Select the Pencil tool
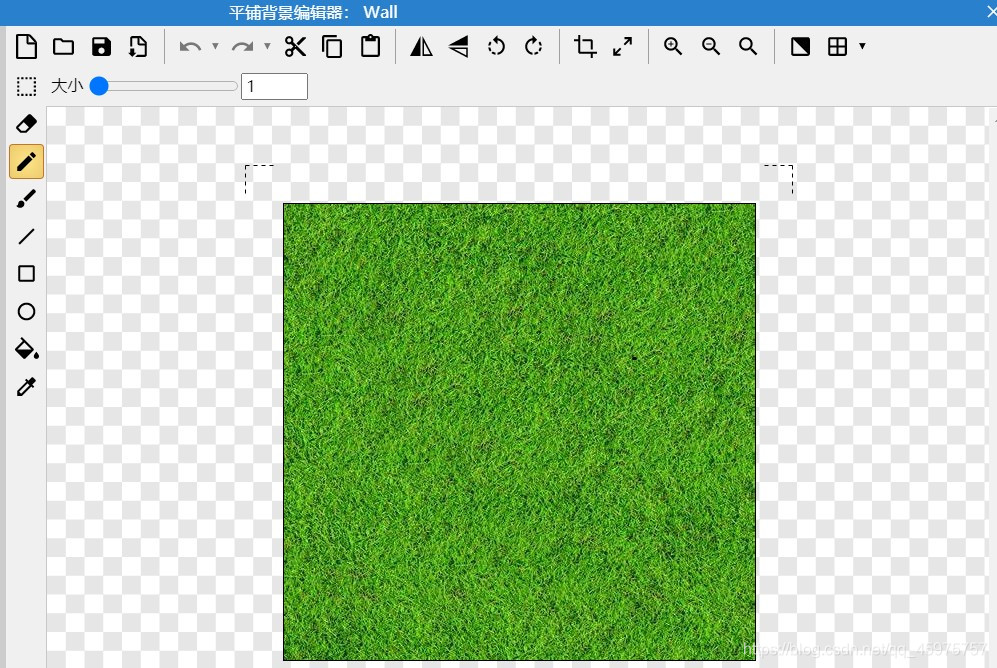 [x=26, y=161]
